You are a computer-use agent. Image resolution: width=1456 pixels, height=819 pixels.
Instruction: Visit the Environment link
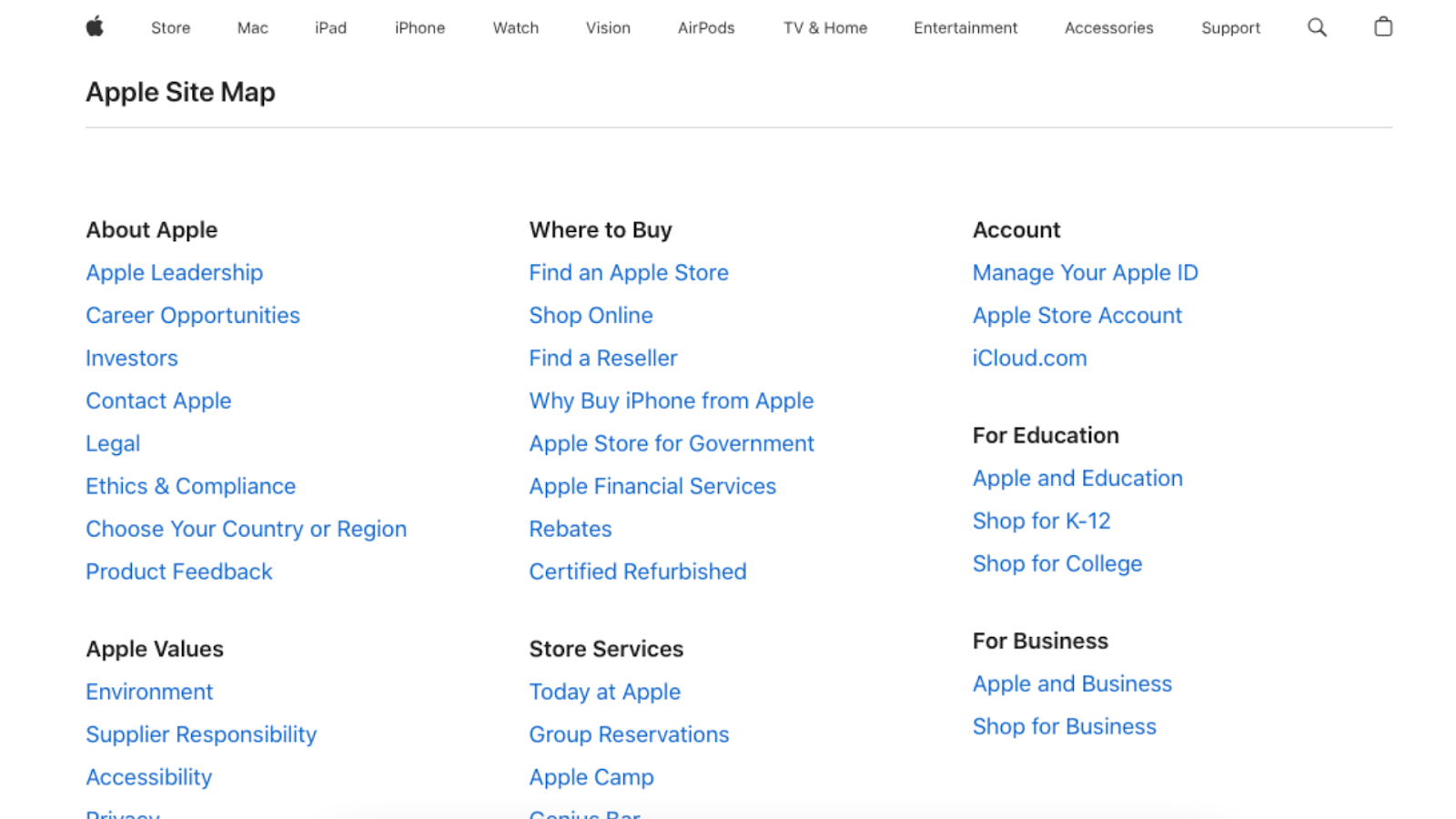coord(149,693)
